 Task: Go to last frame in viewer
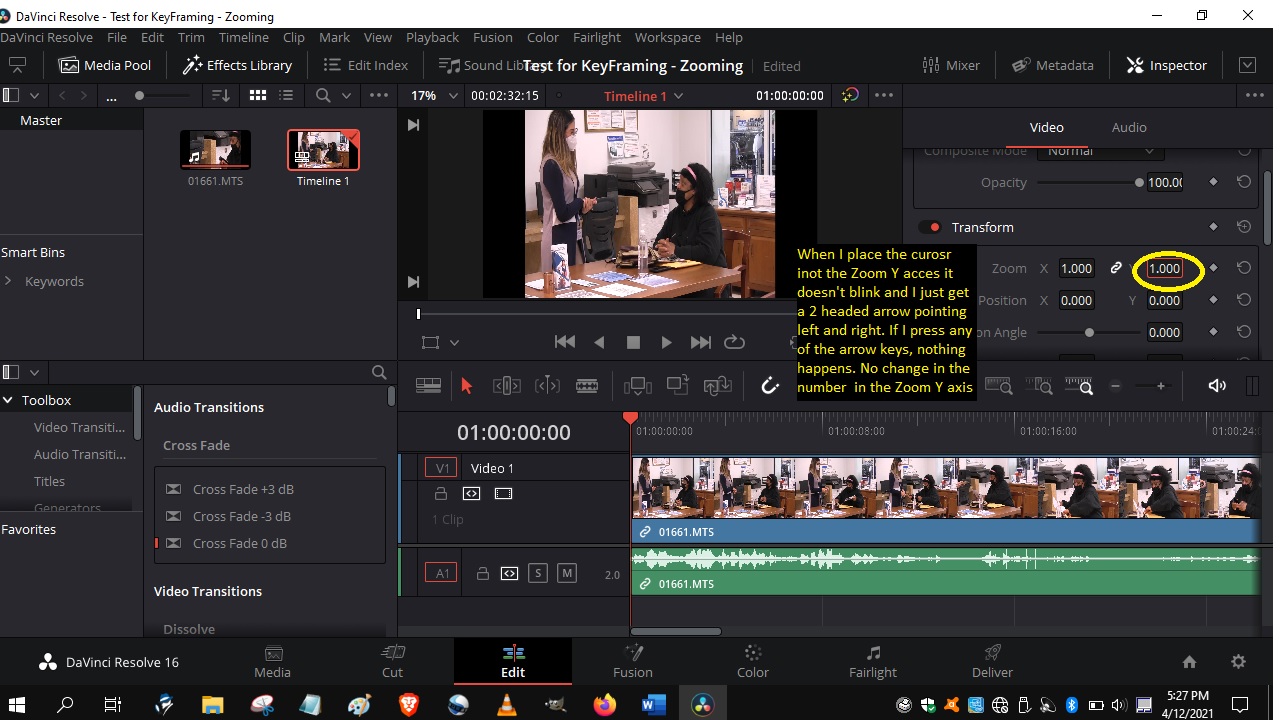701,342
